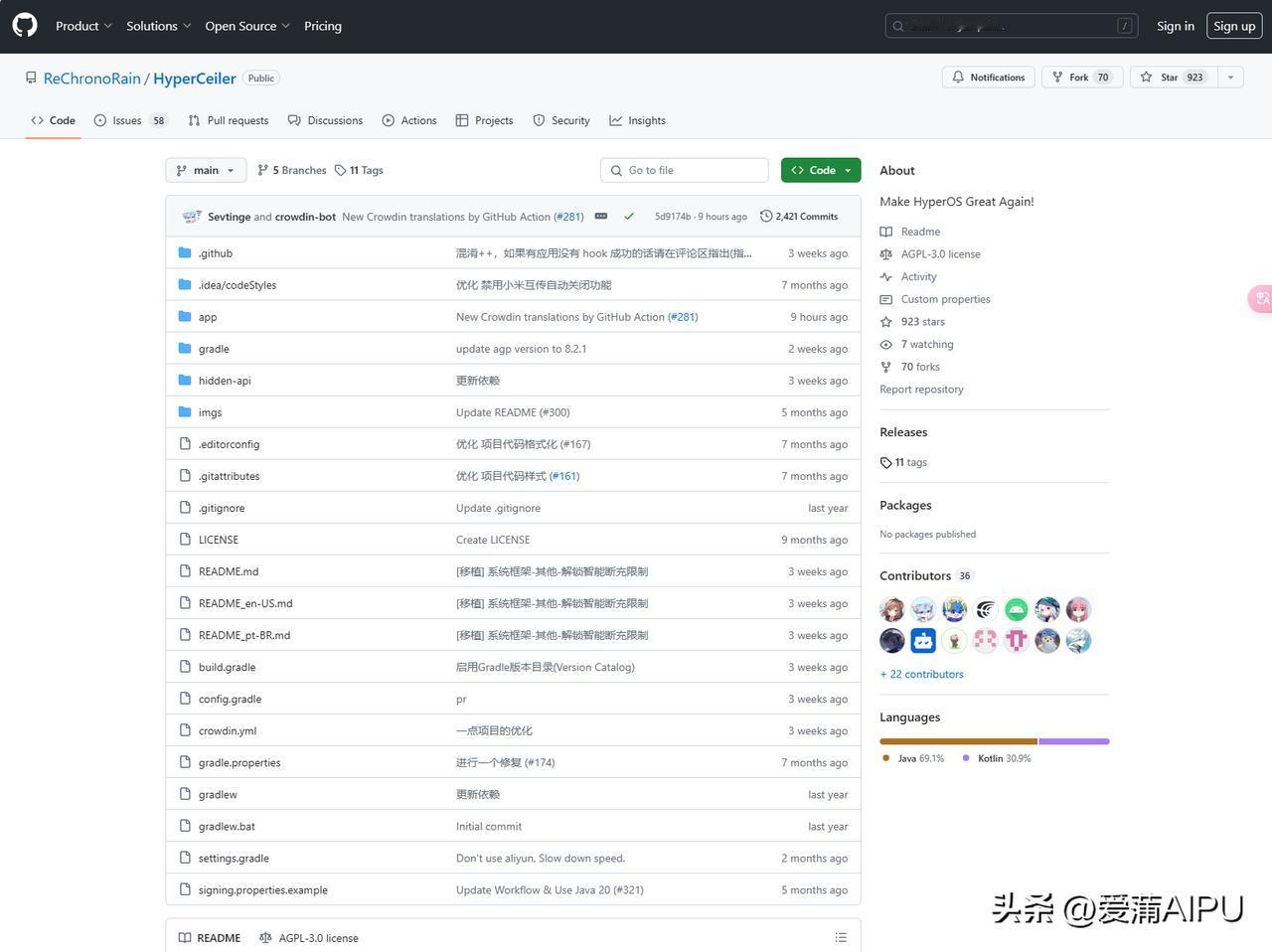Click the Sign up button
The width and height of the screenshot is (1272, 952).
click(1234, 26)
